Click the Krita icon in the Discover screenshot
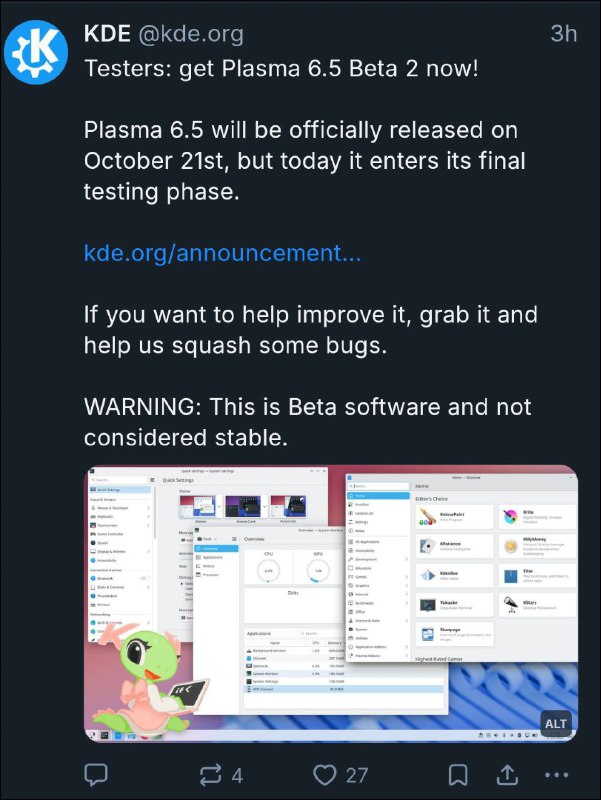Image resolution: width=601 pixels, height=800 pixels. tap(510, 516)
